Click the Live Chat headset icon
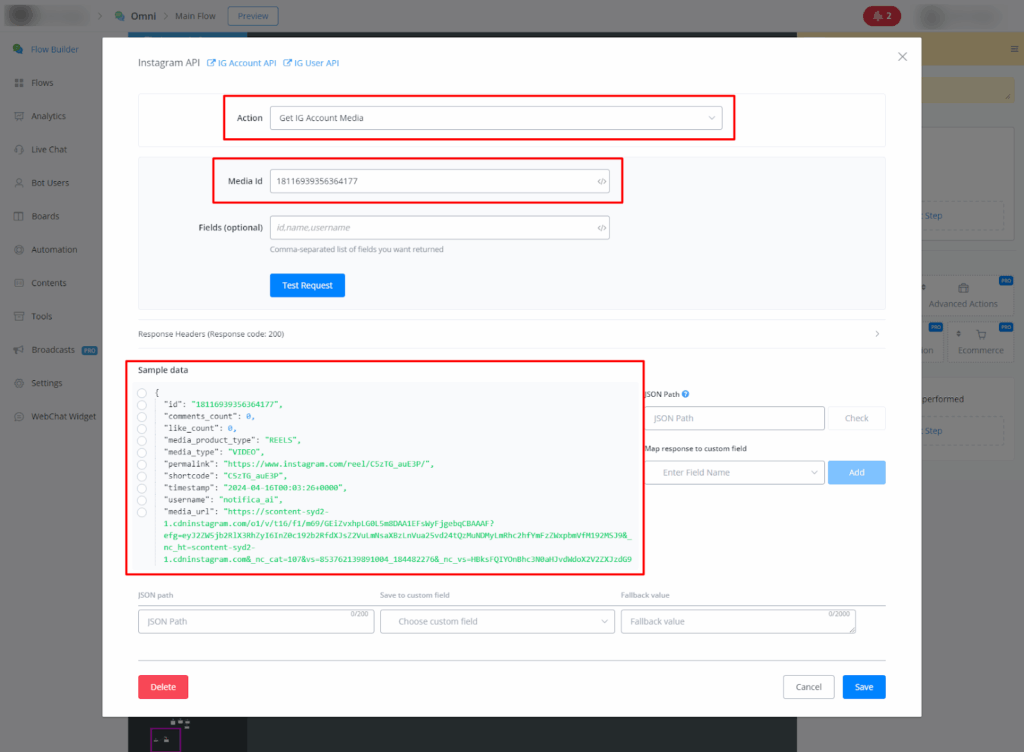This screenshot has width=1024, height=752. pyautogui.click(x=19, y=149)
